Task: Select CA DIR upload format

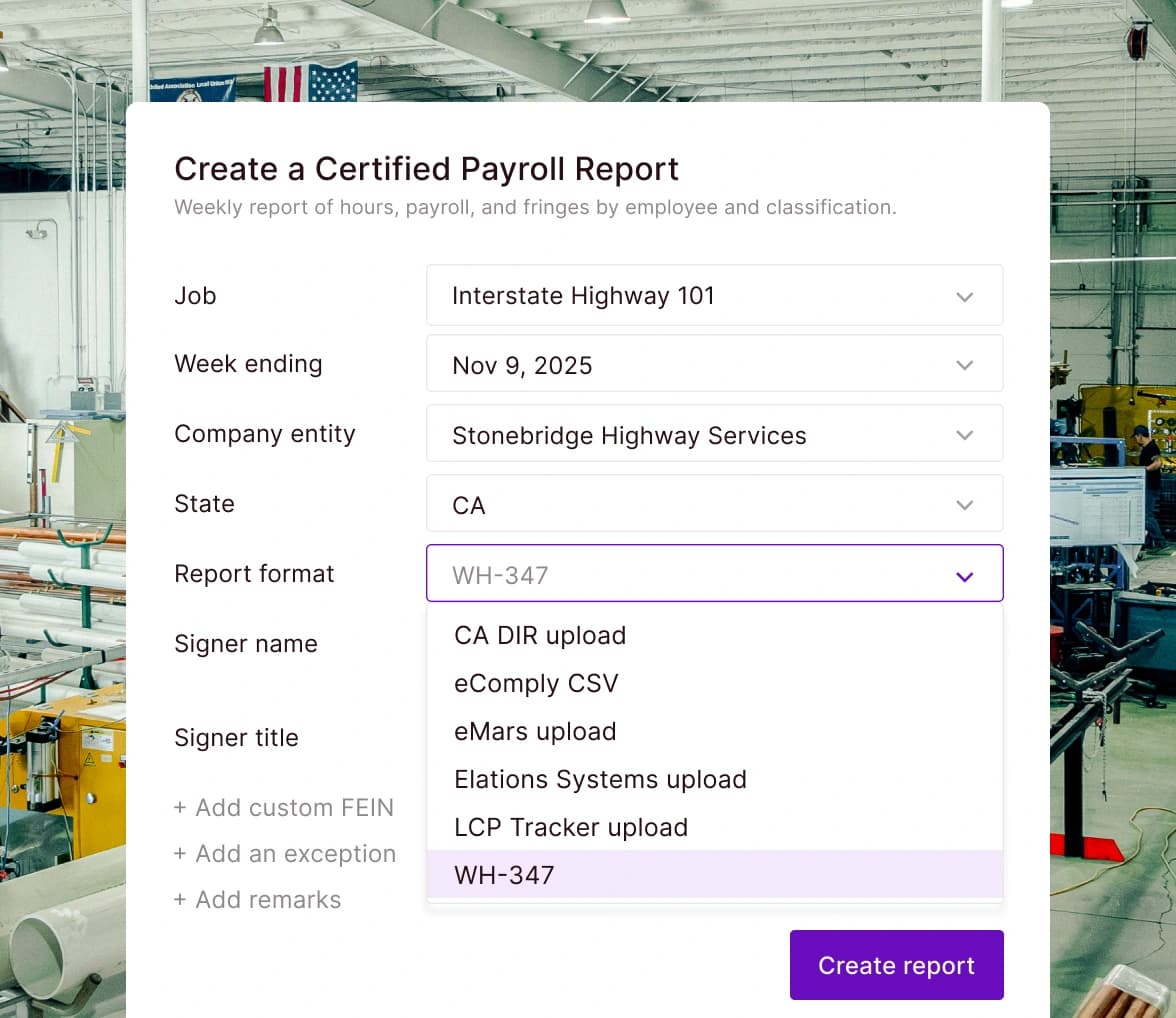Action: (x=714, y=635)
